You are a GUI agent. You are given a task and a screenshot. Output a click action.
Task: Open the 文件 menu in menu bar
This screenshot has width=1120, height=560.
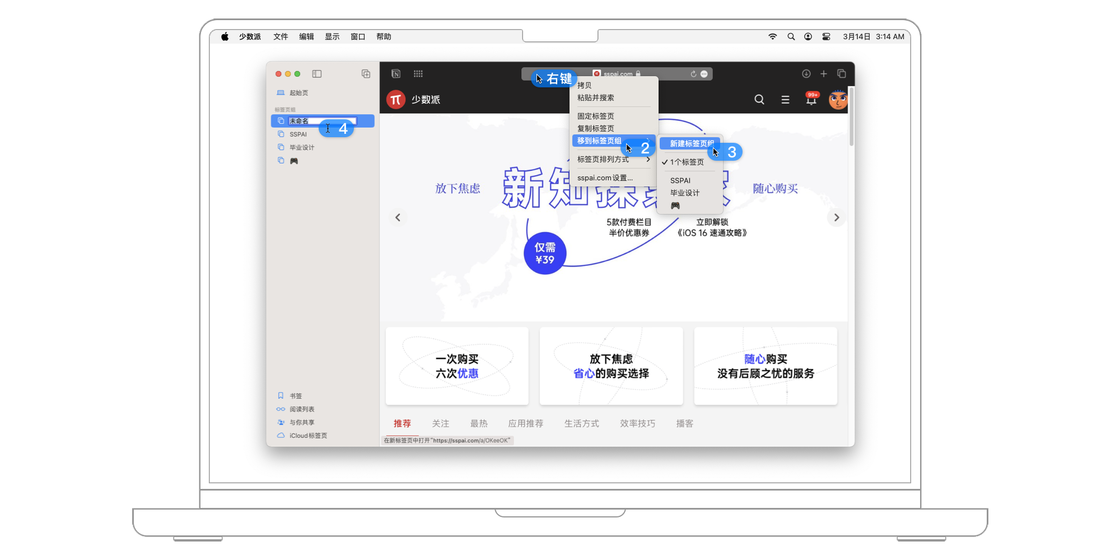click(x=280, y=36)
